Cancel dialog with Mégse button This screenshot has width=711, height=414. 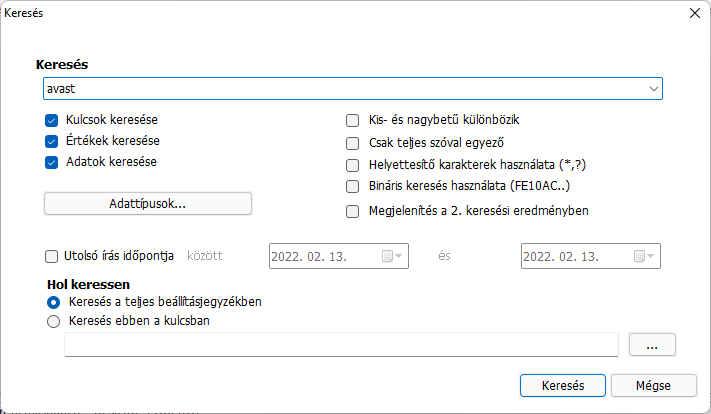(653, 385)
